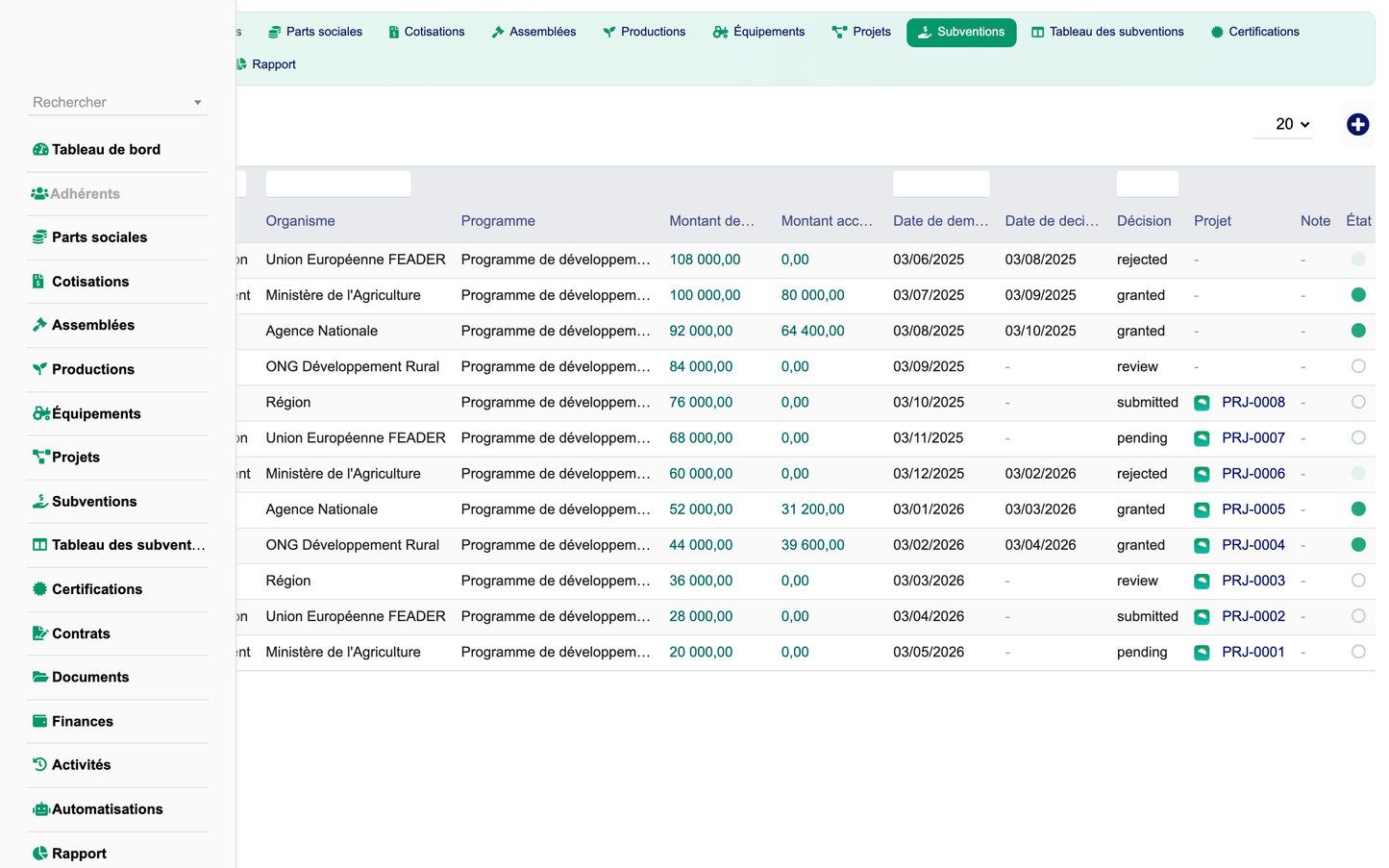Toggle État for PRJ-0003 row
The height and width of the screenshot is (868, 1389).
[1358, 581]
